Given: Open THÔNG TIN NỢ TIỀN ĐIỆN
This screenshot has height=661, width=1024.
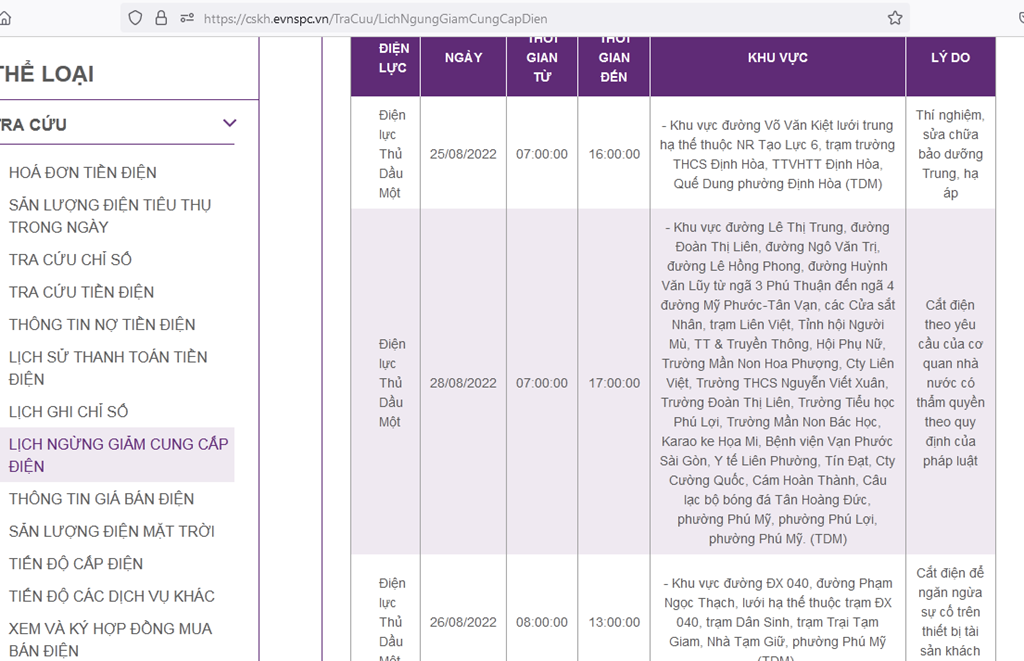Looking at the screenshot, I should [x=102, y=325].
